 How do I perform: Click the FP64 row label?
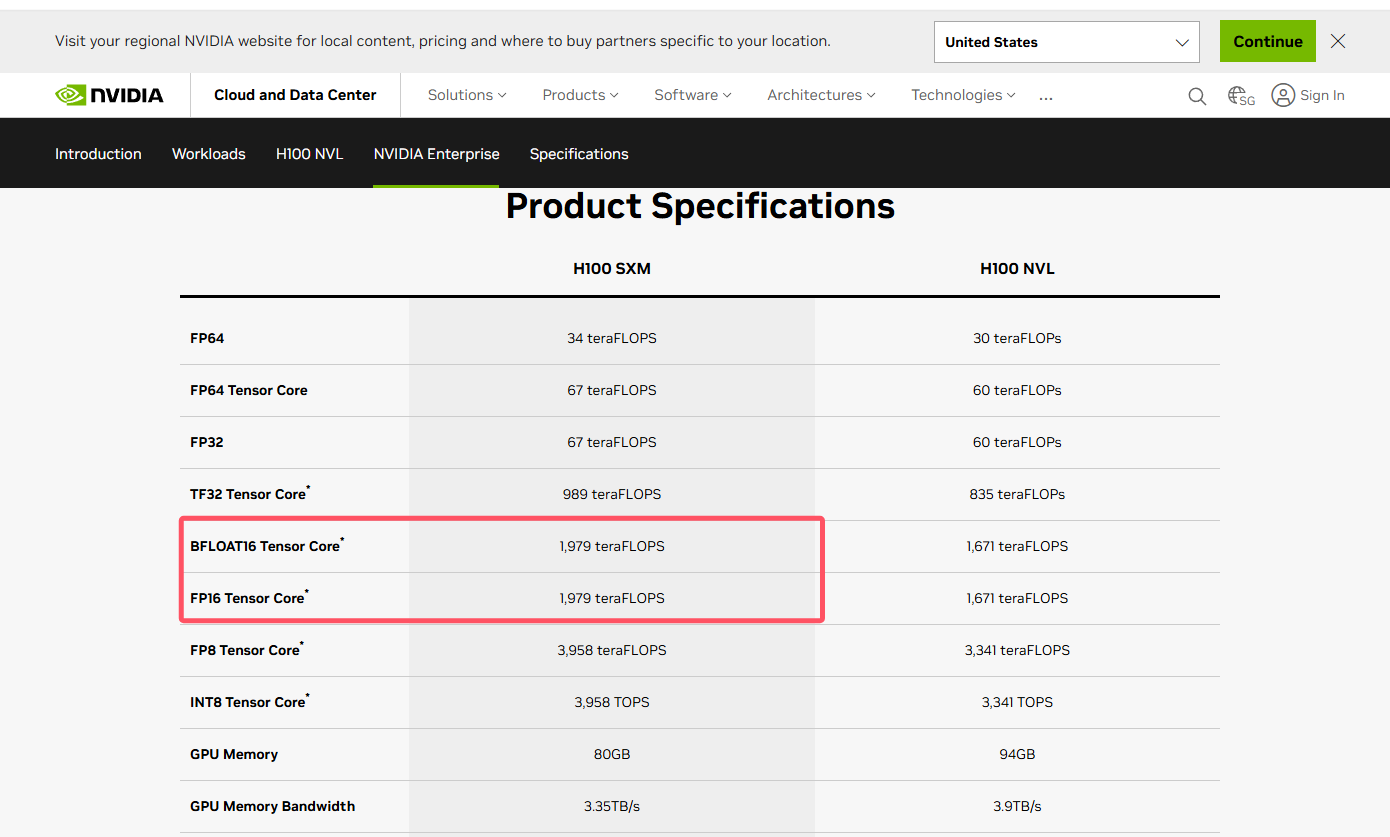tap(207, 338)
